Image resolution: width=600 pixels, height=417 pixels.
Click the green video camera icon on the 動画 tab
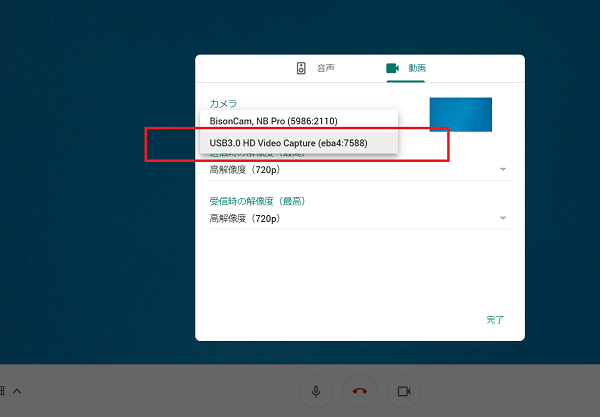point(393,68)
